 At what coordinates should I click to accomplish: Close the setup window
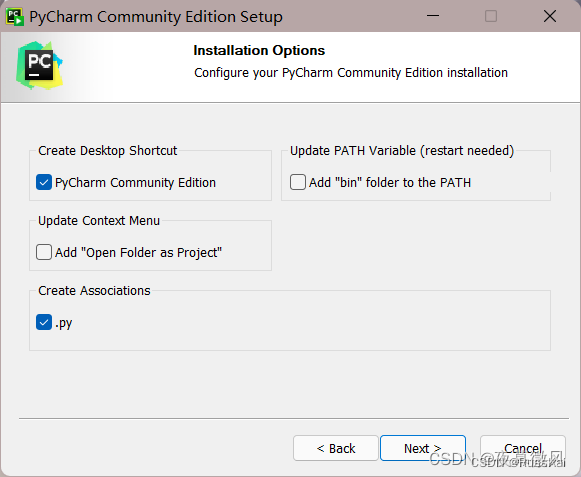pos(550,16)
